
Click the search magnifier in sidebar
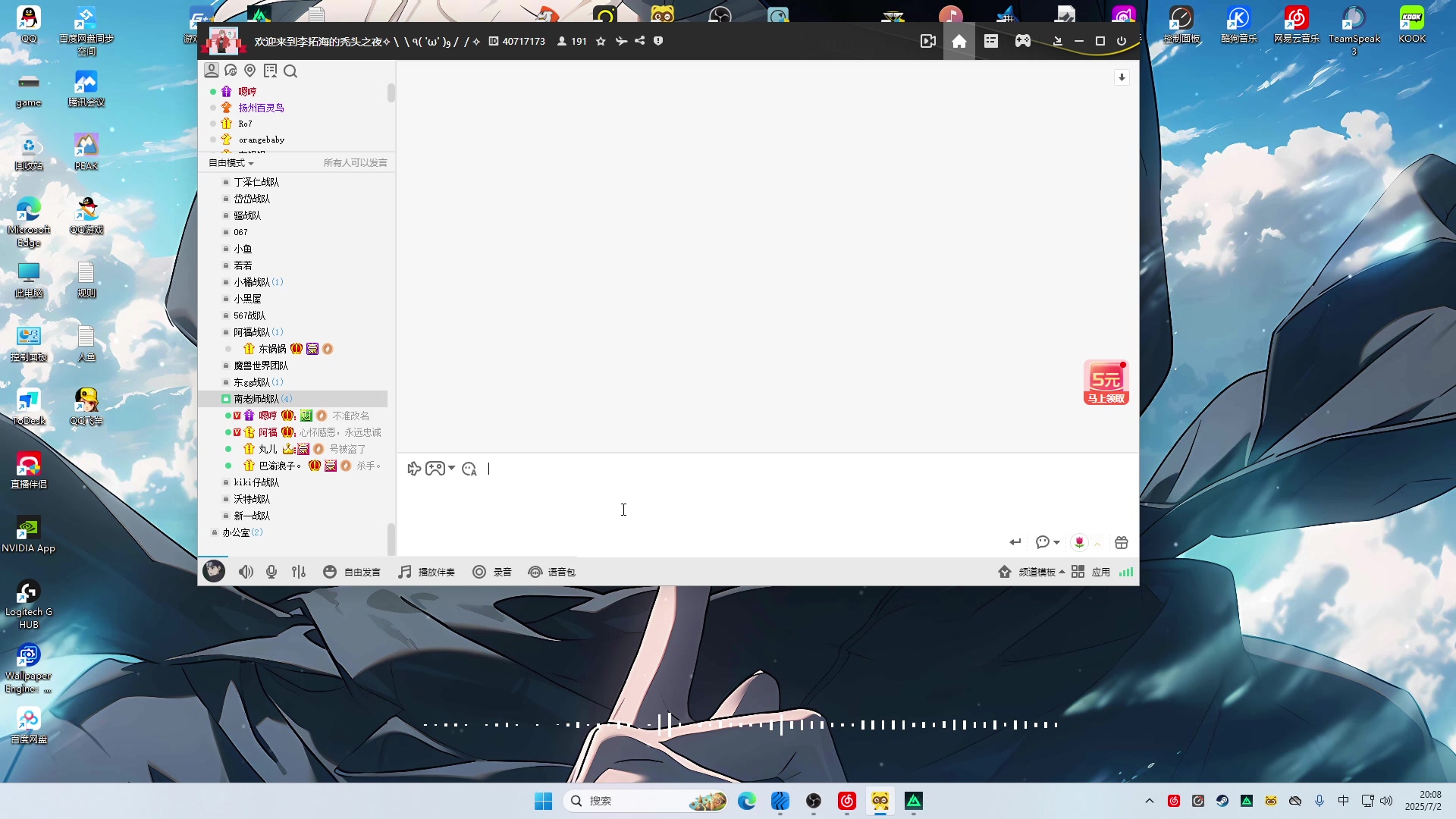click(x=290, y=71)
